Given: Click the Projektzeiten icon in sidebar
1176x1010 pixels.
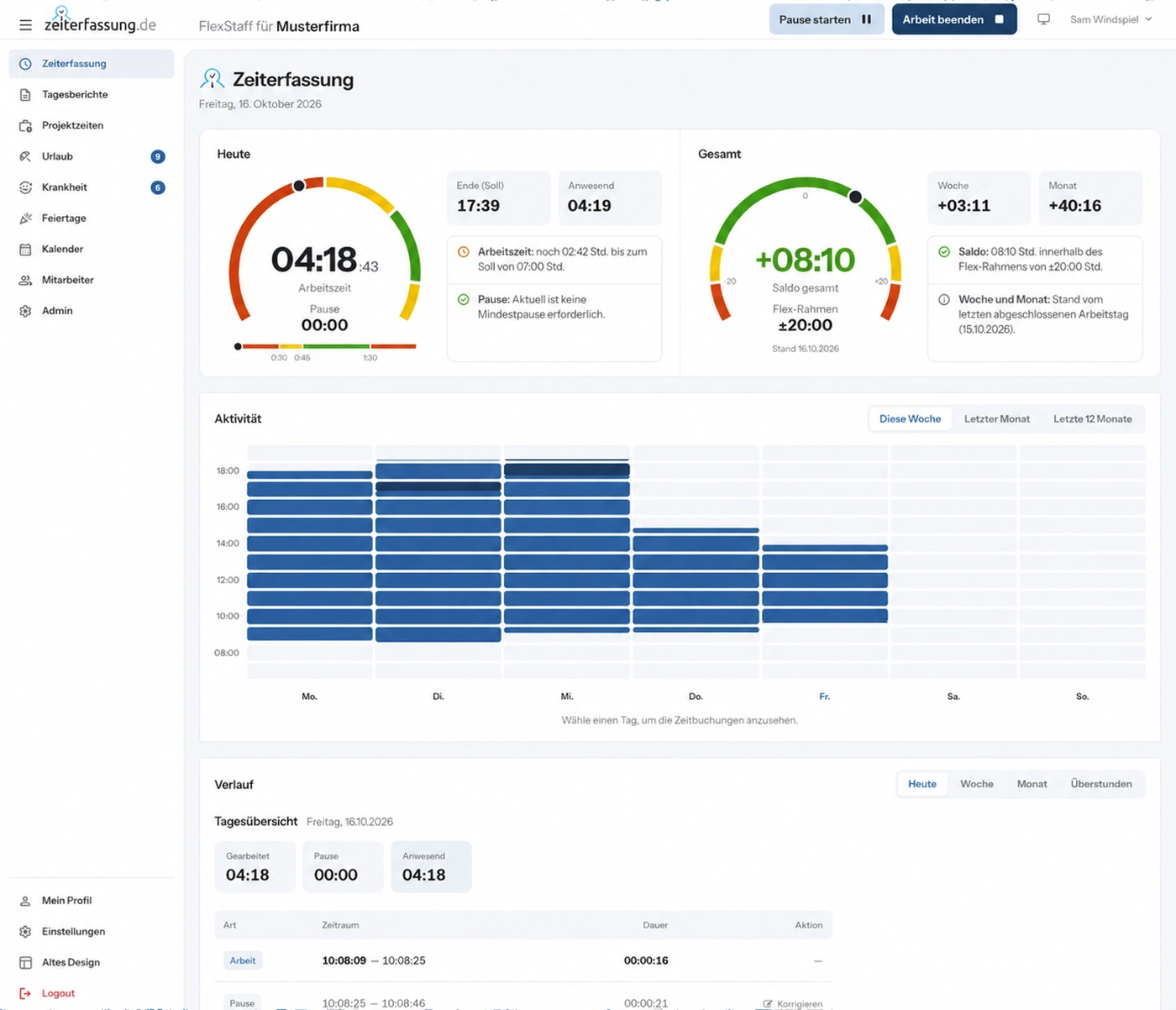Looking at the screenshot, I should point(25,126).
